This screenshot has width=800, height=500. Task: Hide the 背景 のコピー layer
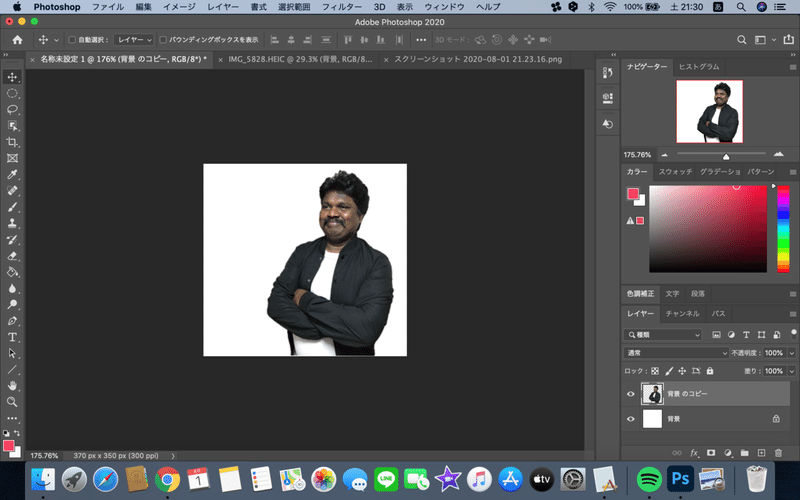pyautogui.click(x=630, y=394)
